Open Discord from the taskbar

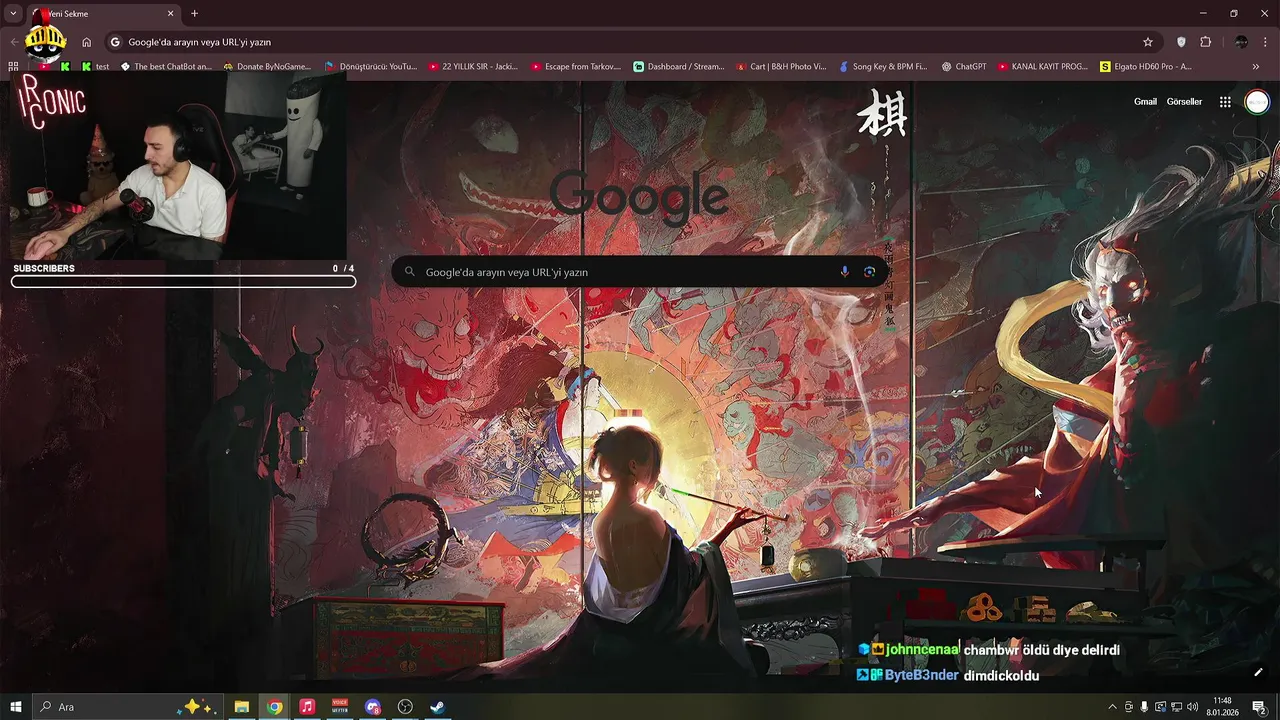(x=373, y=707)
